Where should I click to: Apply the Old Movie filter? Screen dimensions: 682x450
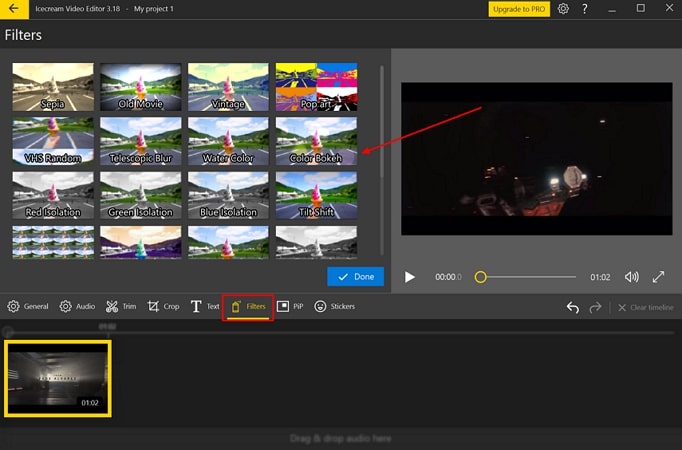[140, 87]
